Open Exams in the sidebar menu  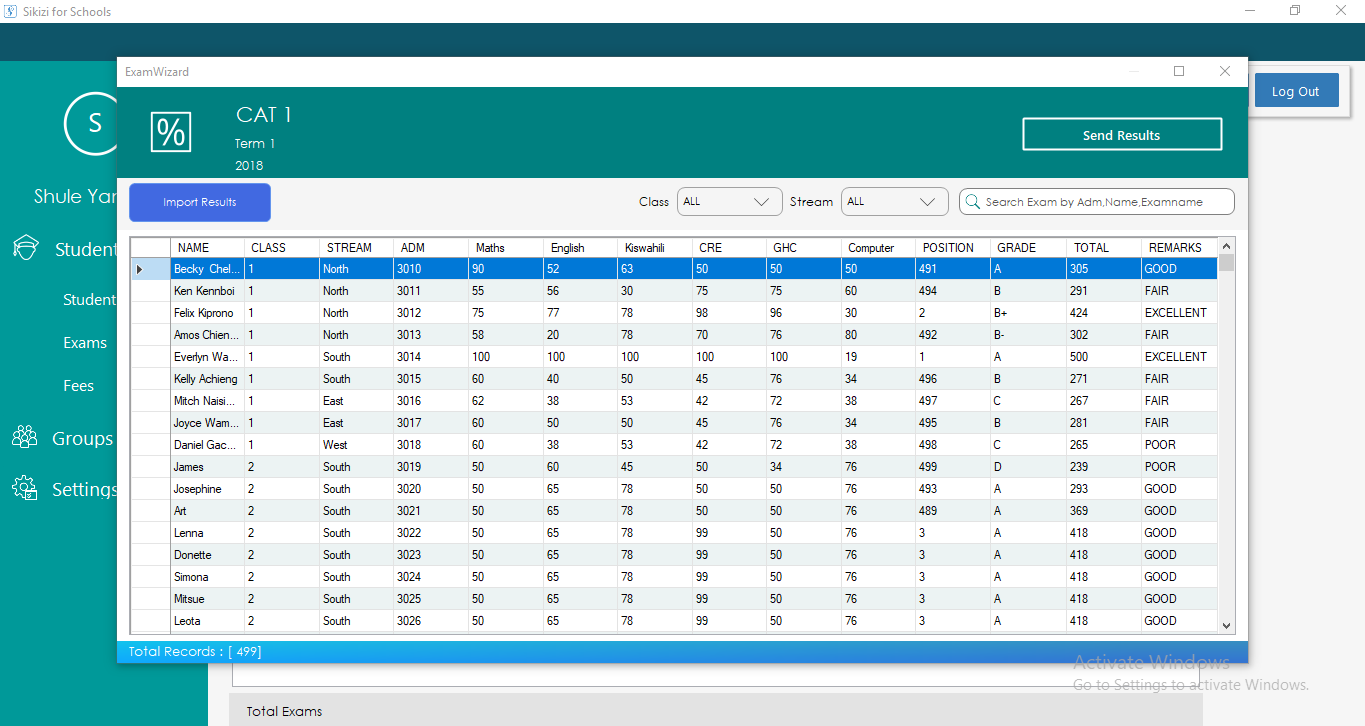click(x=85, y=343)
